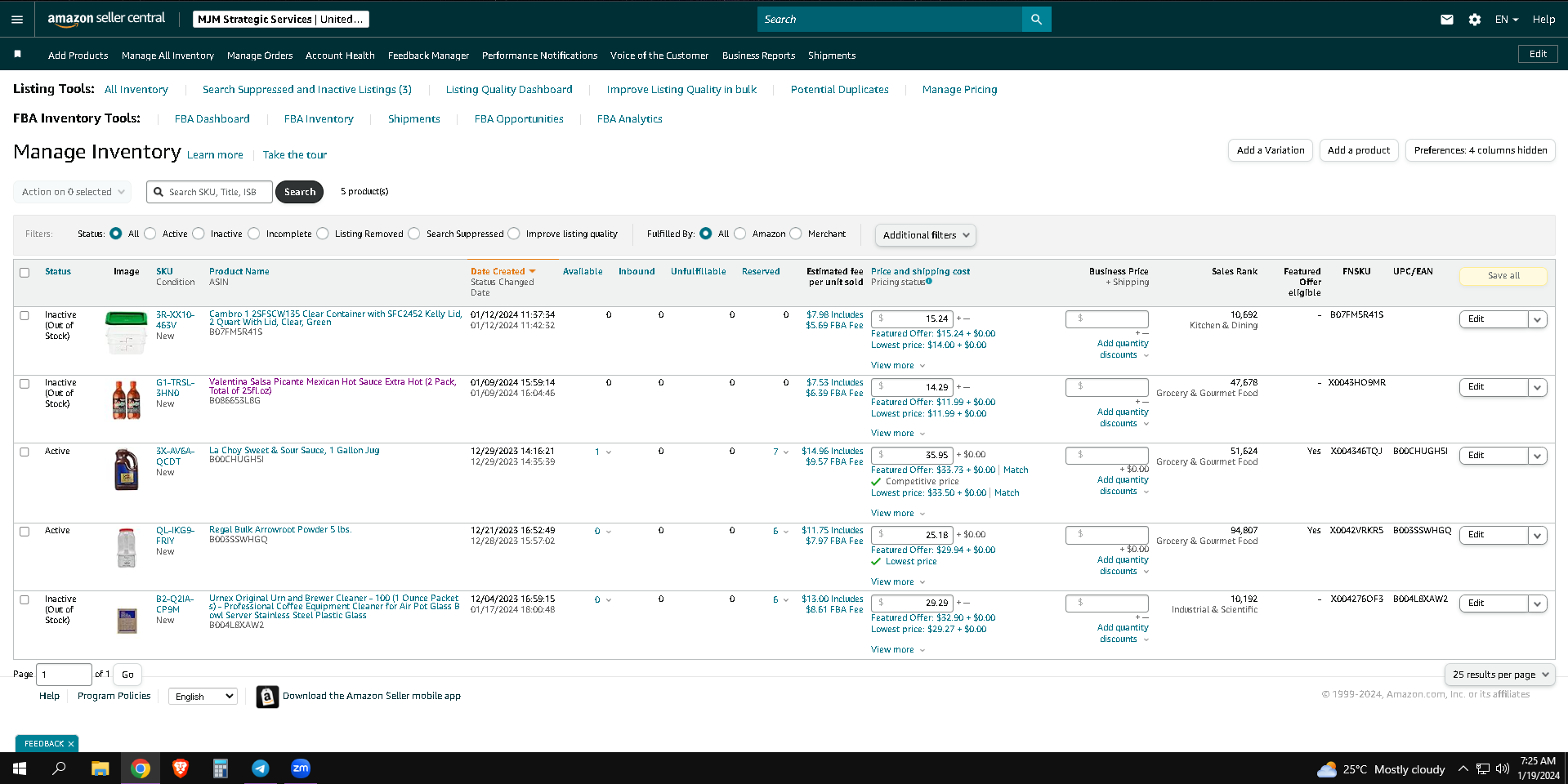The width and height of the screenshot is (1568, 784).
Task: Open the English language selector
Action: 203,697
